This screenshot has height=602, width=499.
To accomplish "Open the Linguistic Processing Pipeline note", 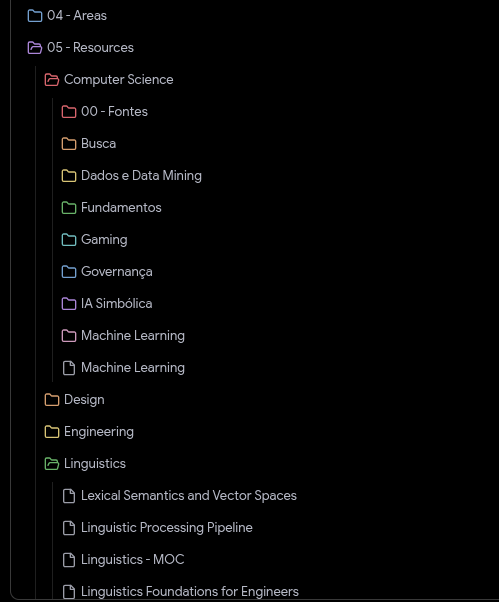I will click(157, 528).
